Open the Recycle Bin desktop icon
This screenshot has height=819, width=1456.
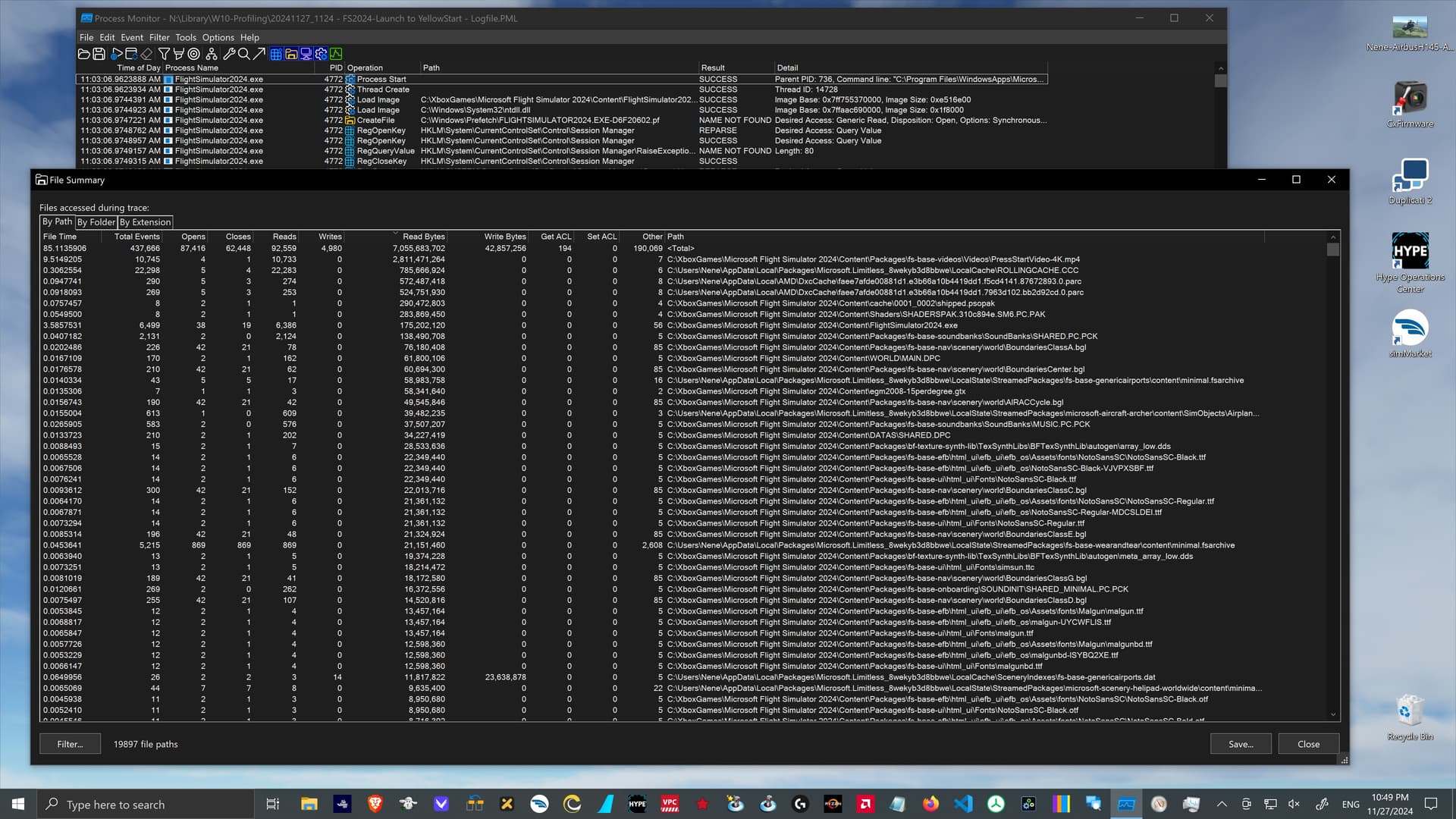pos(1410,717)
